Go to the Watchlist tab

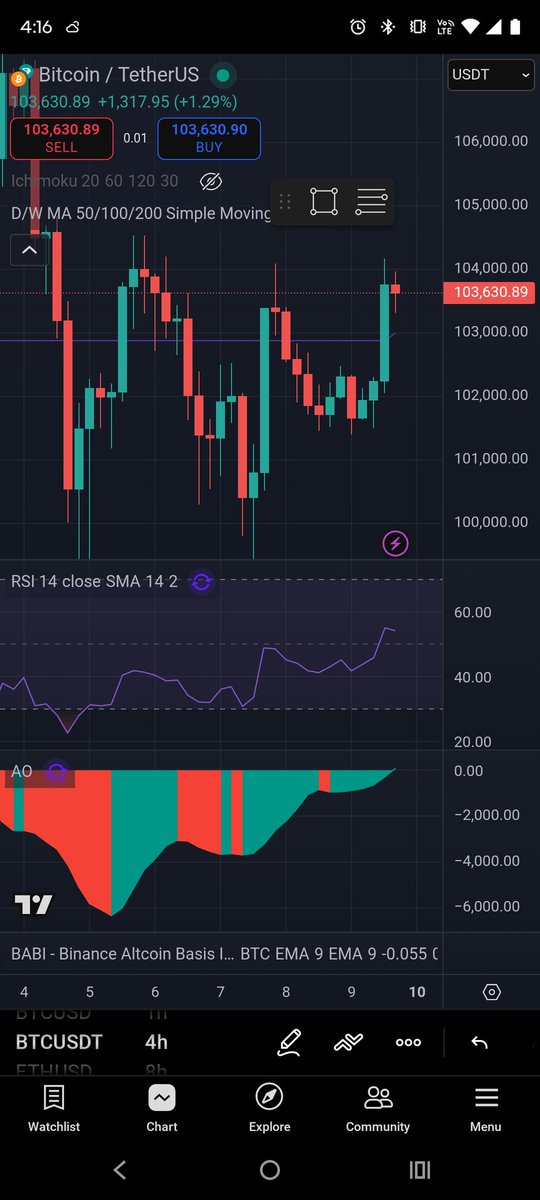(x=54, y=1109)
